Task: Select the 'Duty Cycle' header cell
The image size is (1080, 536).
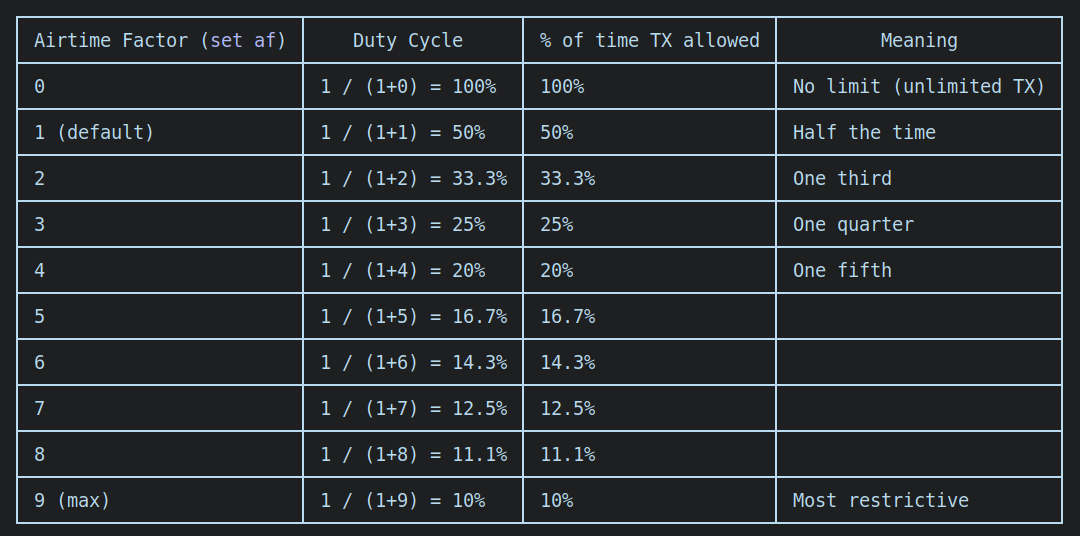Action: click(408, 41)
